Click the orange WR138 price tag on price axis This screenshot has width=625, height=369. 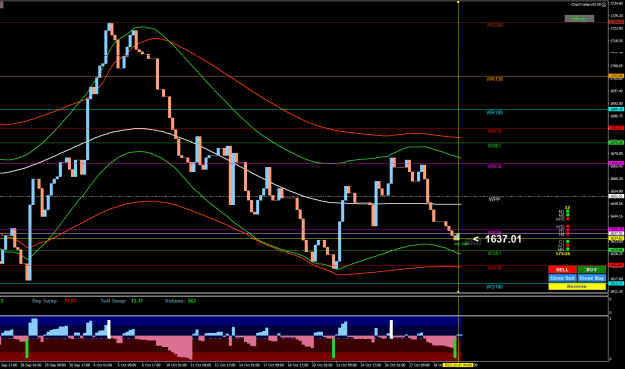pos(616,76)
